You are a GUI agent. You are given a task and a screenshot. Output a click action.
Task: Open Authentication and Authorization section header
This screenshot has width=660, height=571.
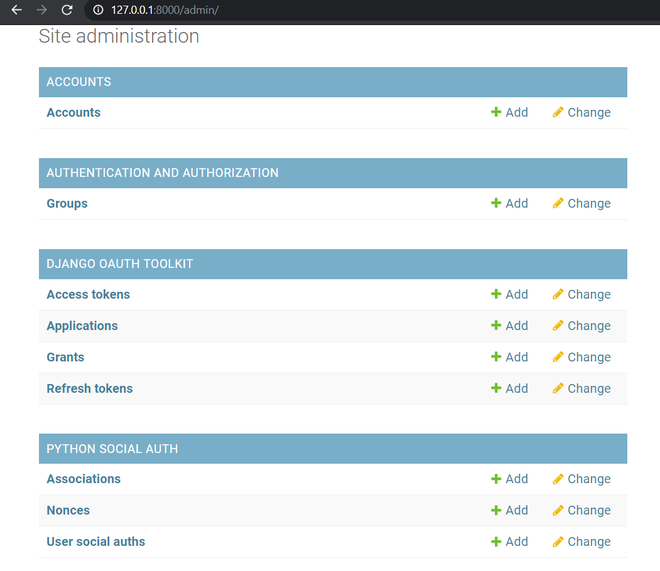162,173
